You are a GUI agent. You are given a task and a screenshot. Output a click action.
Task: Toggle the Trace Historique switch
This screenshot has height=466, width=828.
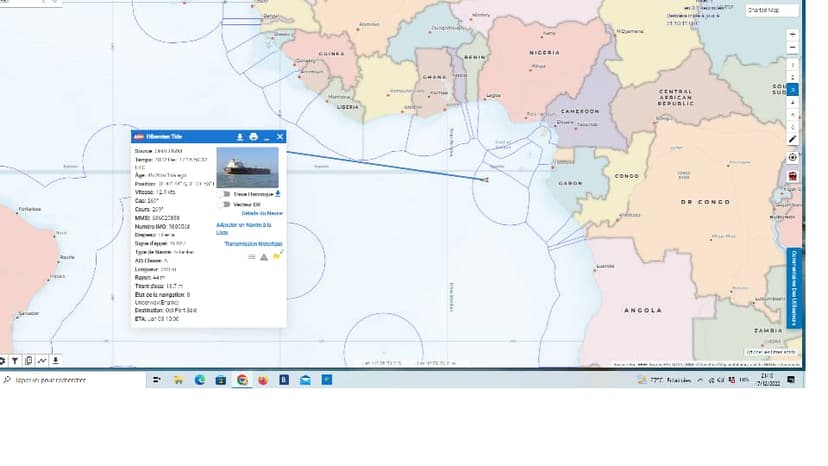(225, 194)
